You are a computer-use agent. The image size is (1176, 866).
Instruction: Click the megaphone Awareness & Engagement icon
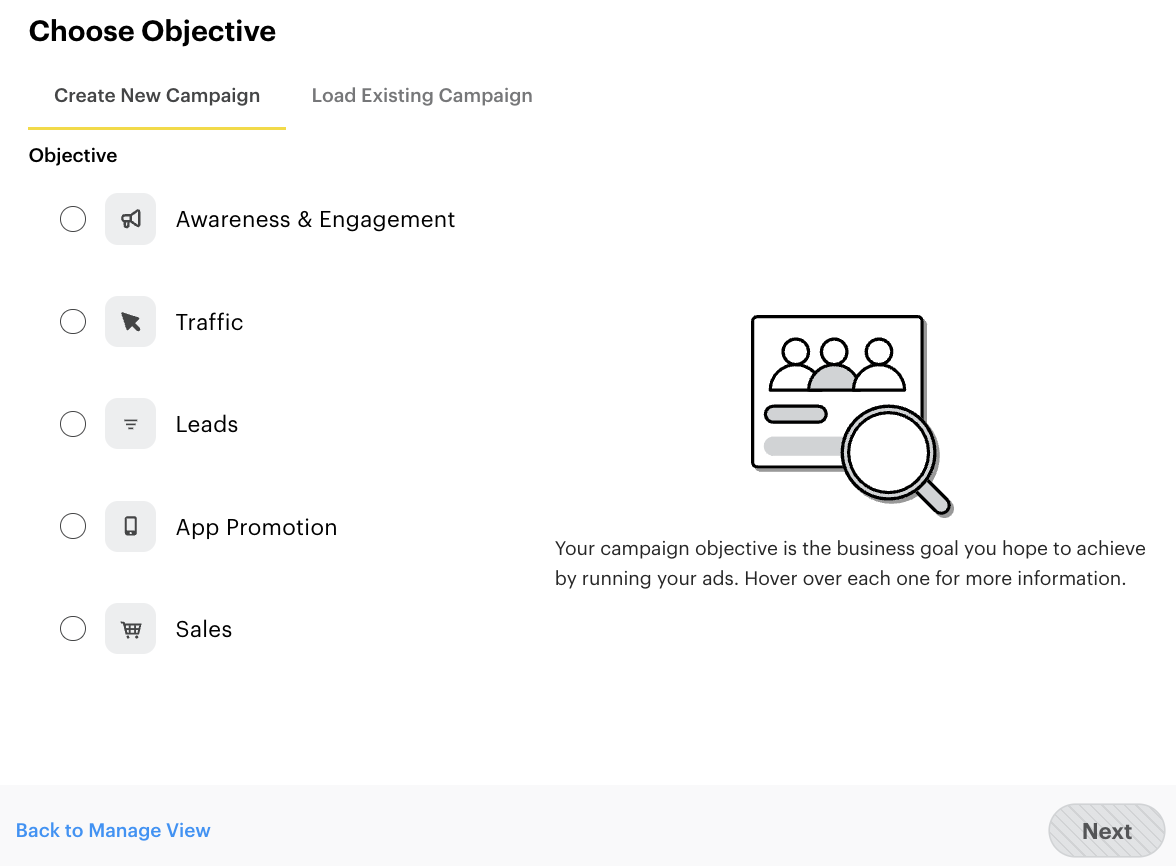click(x=130, y=218)
